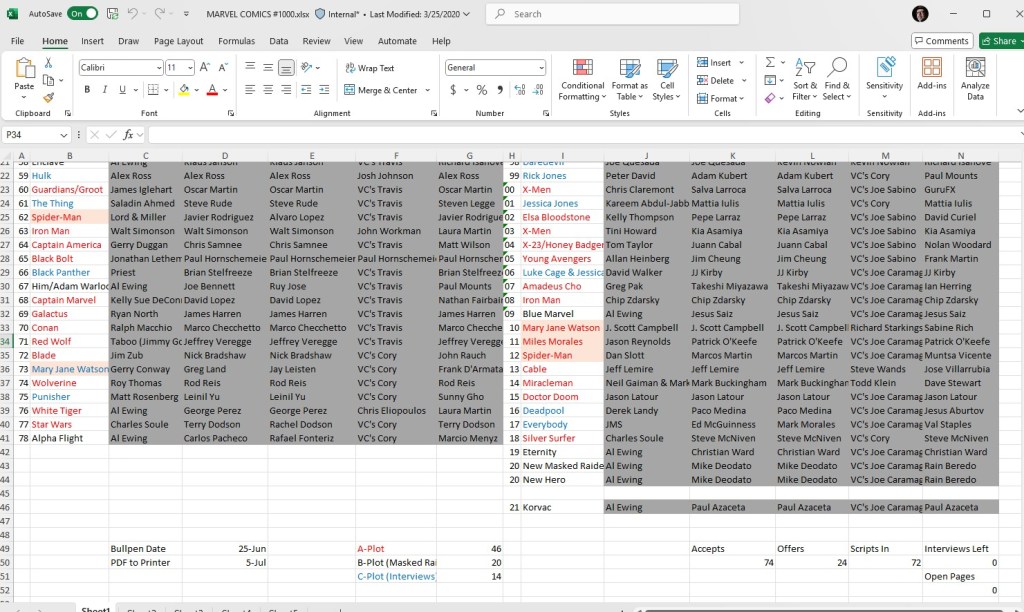Switch to the Page Layout tab
1024x612 pixels.
pyautogui.click(x=178, y=41)
